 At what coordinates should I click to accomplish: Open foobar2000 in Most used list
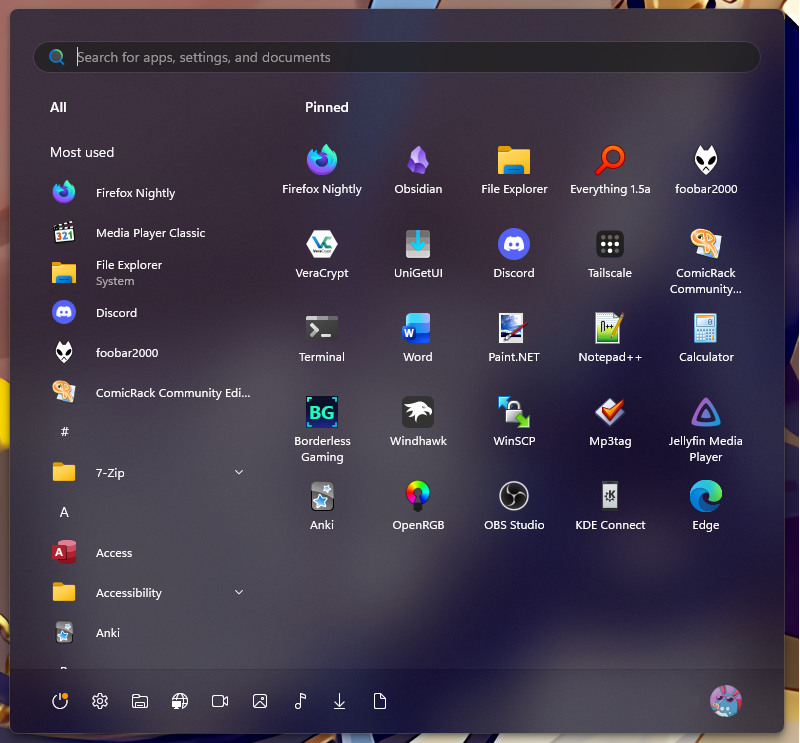tap(149, 353)
